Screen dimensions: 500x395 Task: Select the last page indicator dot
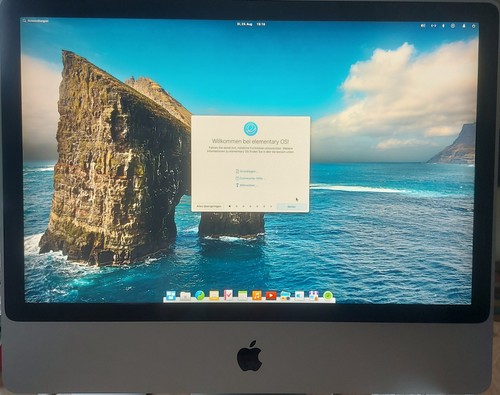pyautogui.click(x=271, y=206)
